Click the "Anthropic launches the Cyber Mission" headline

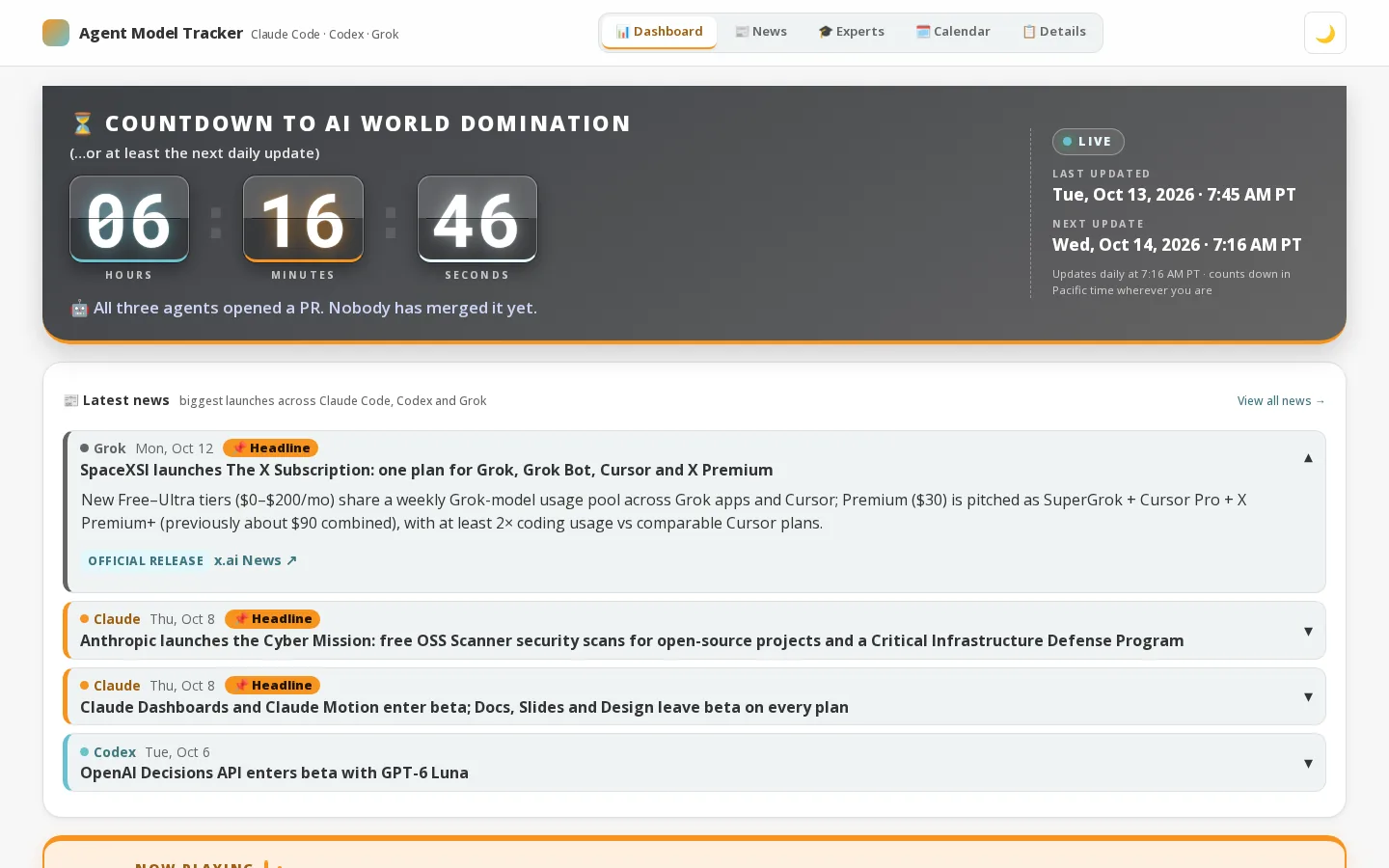(x=632, y=641)
